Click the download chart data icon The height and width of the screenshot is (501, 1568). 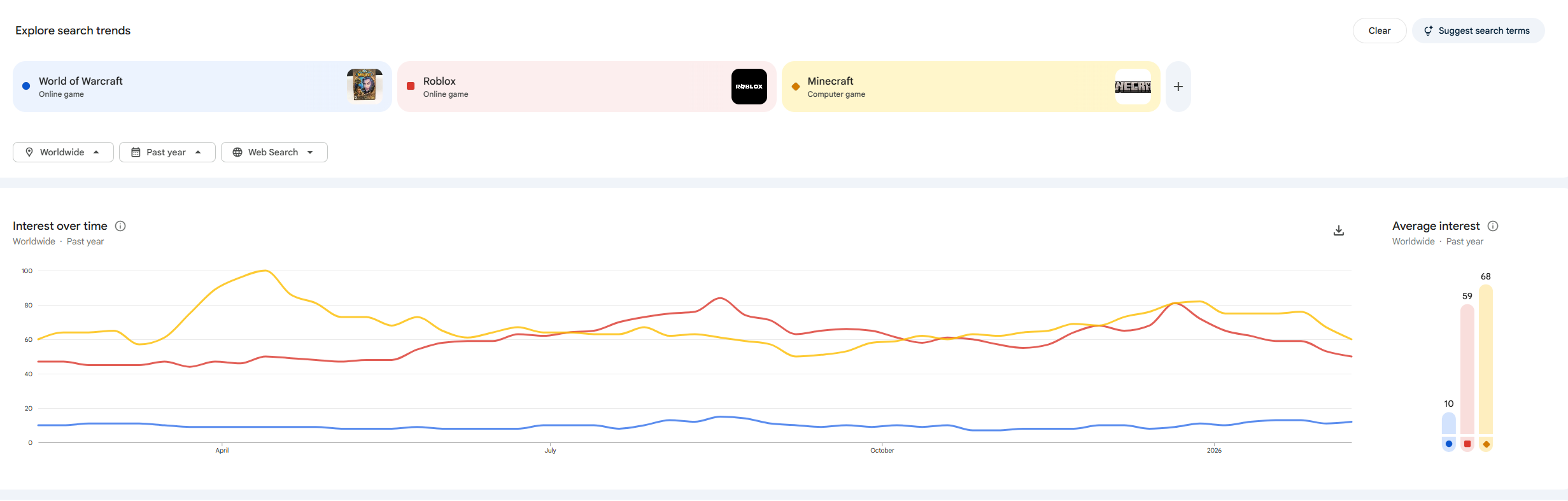[1339, 230]
